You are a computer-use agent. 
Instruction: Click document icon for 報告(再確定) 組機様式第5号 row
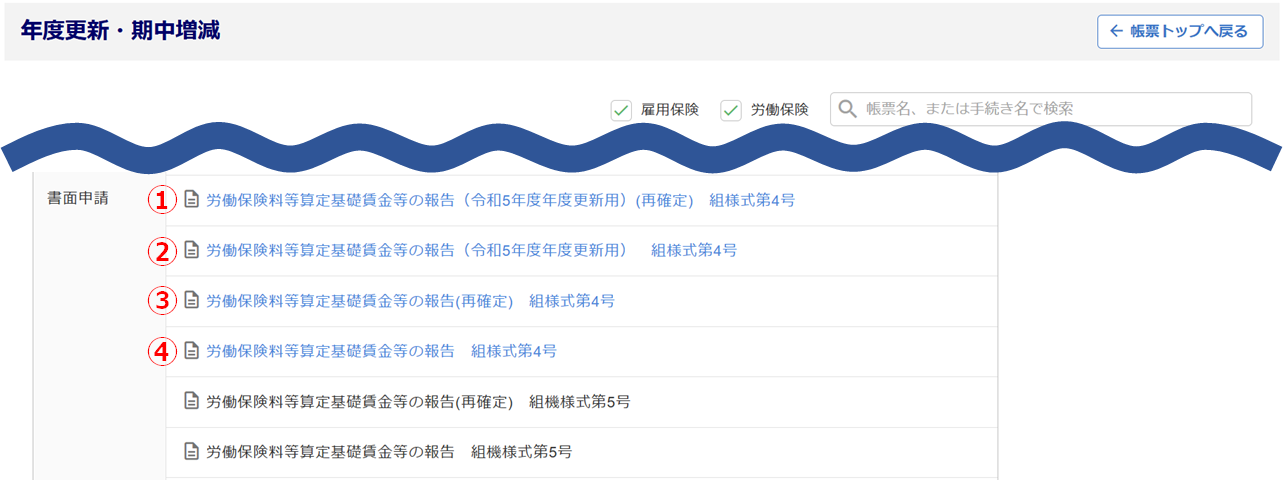pyautogui.click(x=192, y=402)
